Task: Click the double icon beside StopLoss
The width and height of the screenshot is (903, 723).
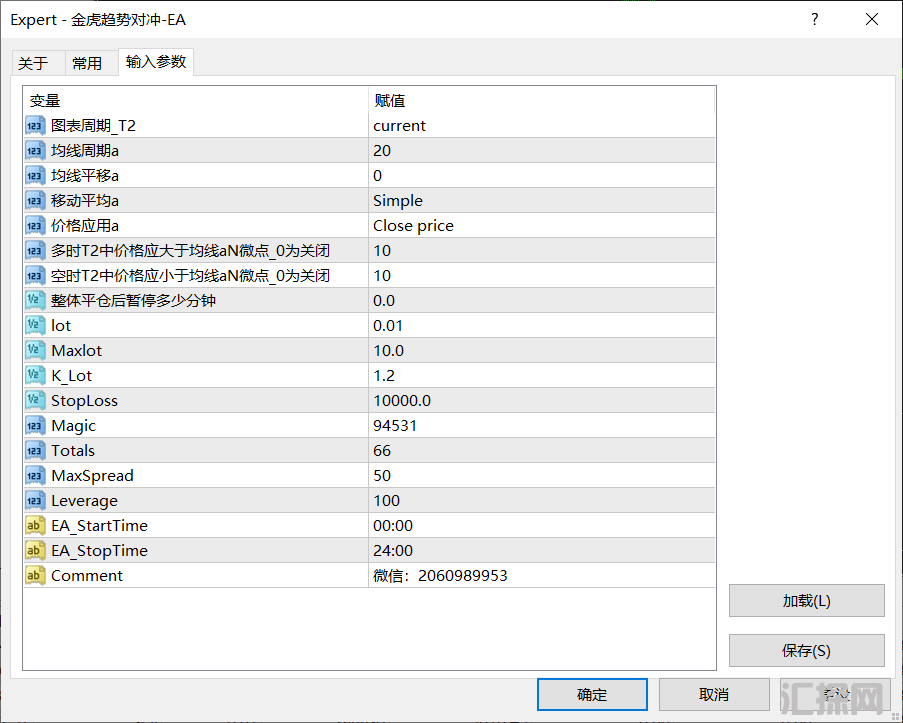Action: point(35,400)
